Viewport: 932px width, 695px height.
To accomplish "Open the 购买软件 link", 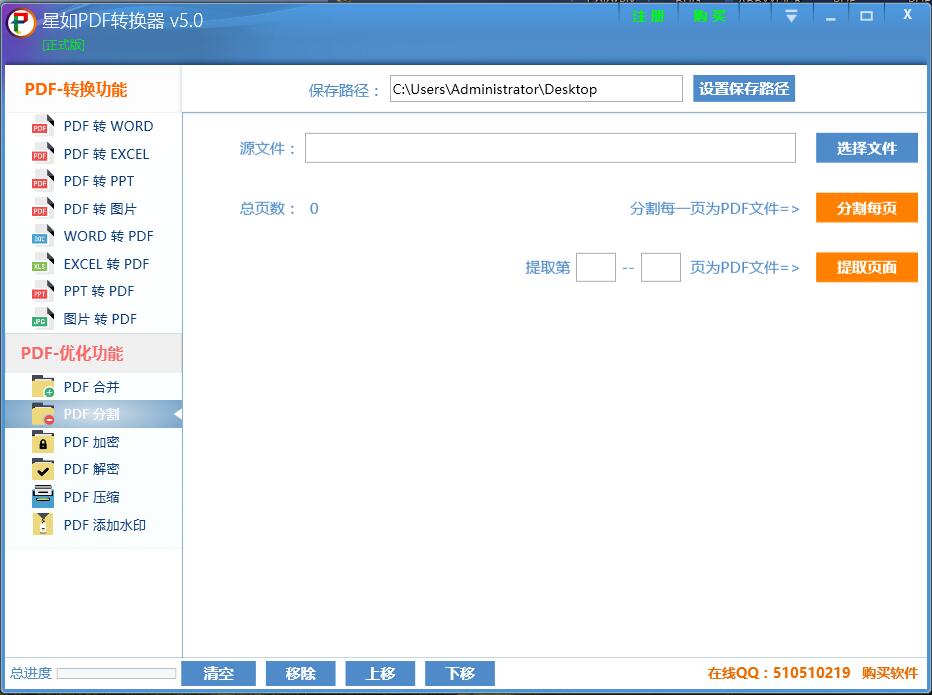I will coord(890,673).
